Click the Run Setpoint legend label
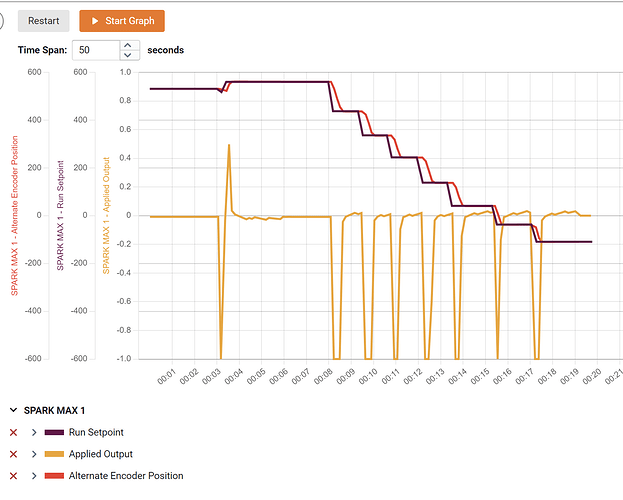623x500 pixels. pos(96,432)
